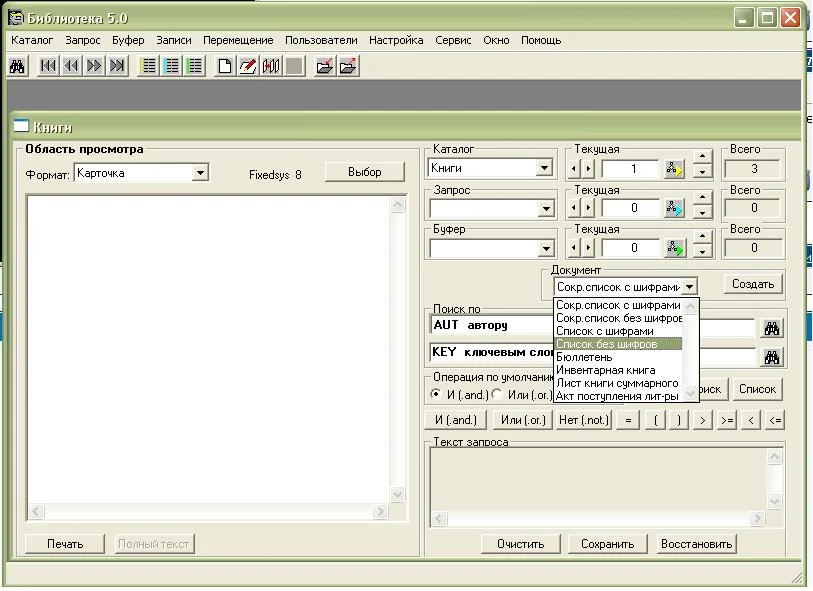Expand the Формат dropdown set to Карточка
Screen dimensions: 813x591
click(200, 173)
